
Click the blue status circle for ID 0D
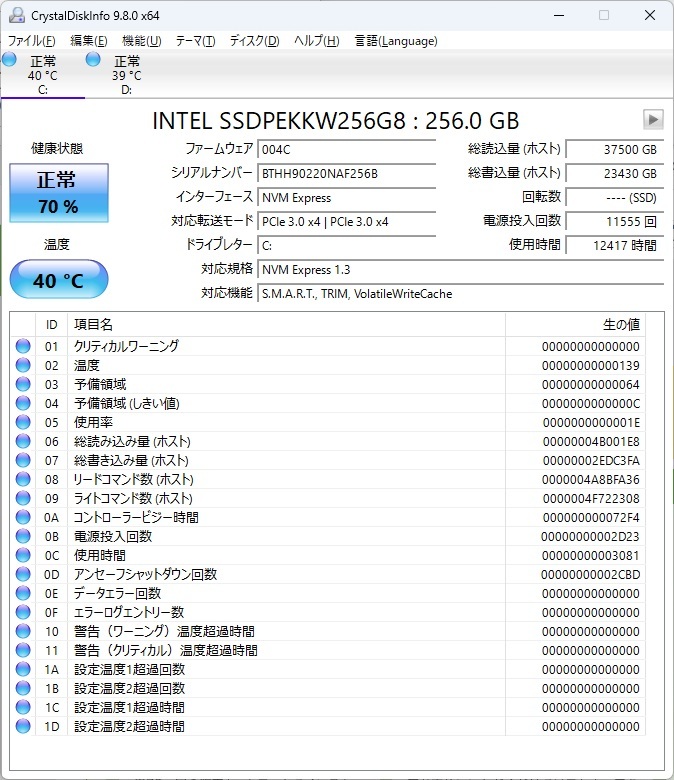[23, 574]
